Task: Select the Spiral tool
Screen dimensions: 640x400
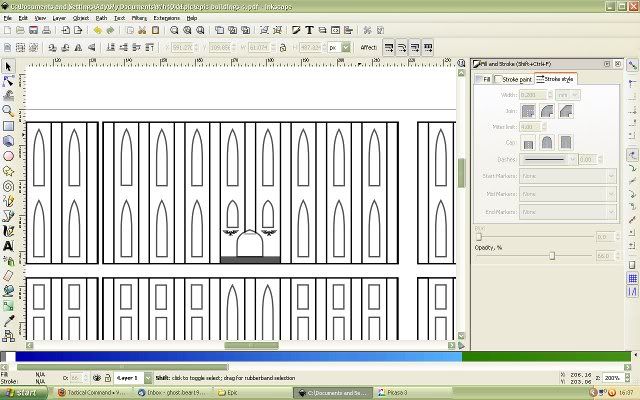Action: [8, 187]
